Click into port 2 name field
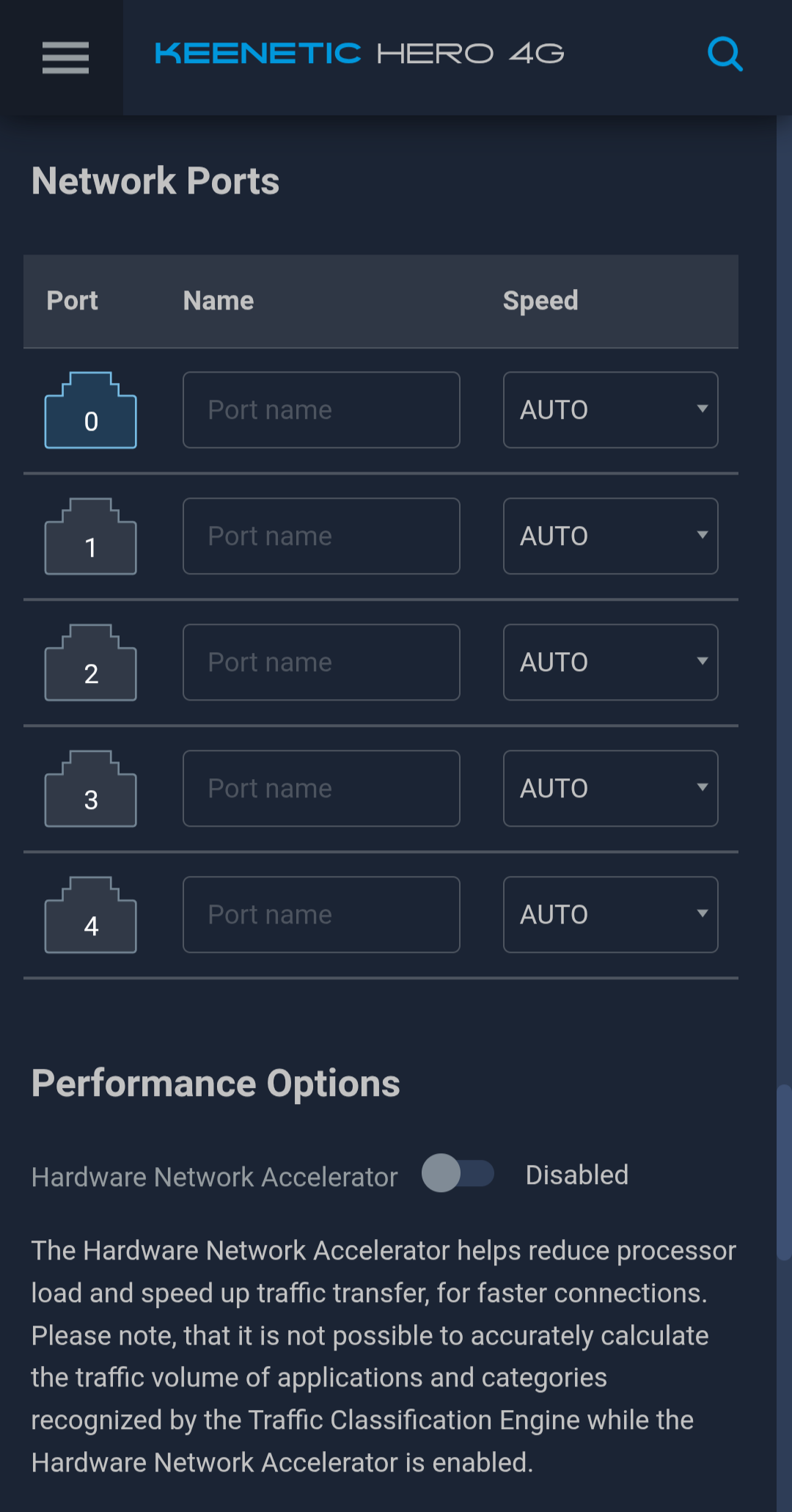 pos(321,662)
